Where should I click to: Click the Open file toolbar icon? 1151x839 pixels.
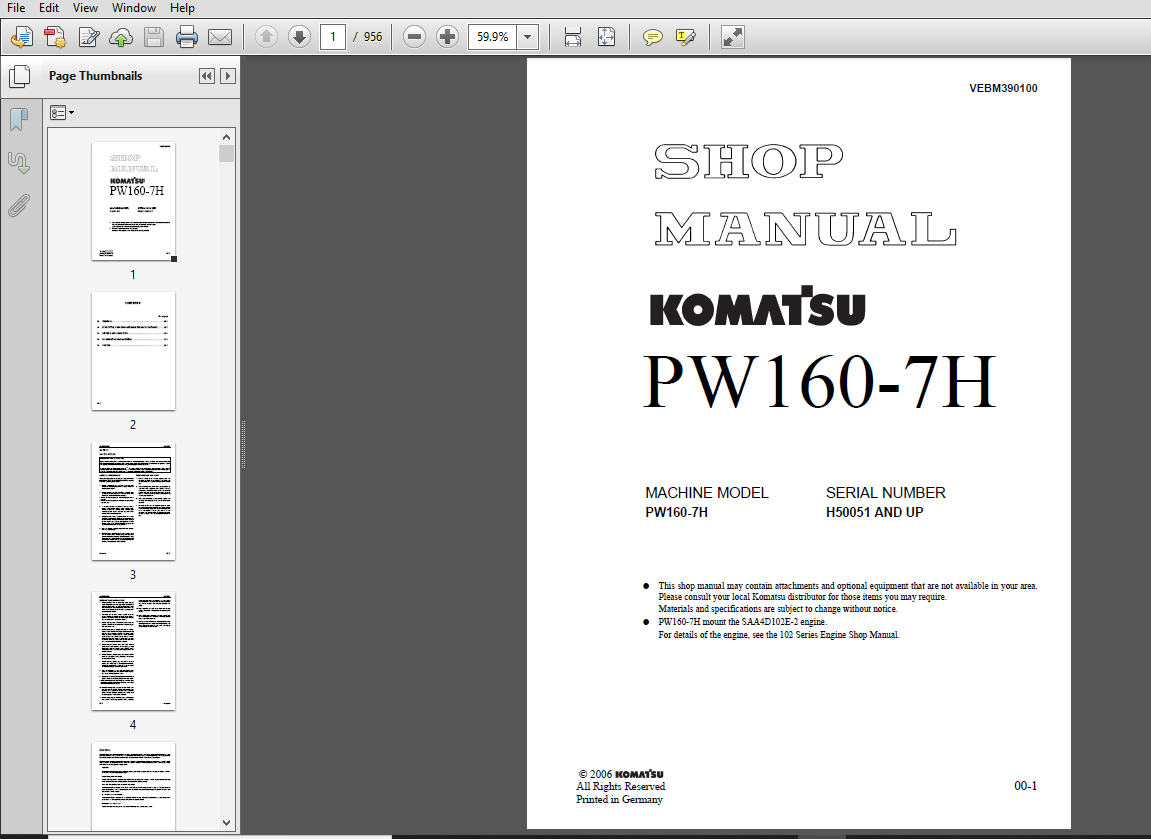pos(22,37)
